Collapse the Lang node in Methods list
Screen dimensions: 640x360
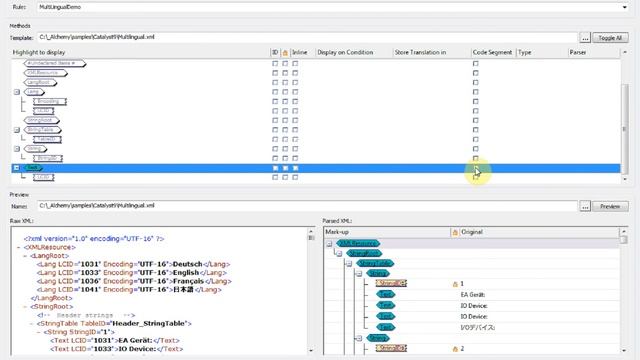point(17,92)
